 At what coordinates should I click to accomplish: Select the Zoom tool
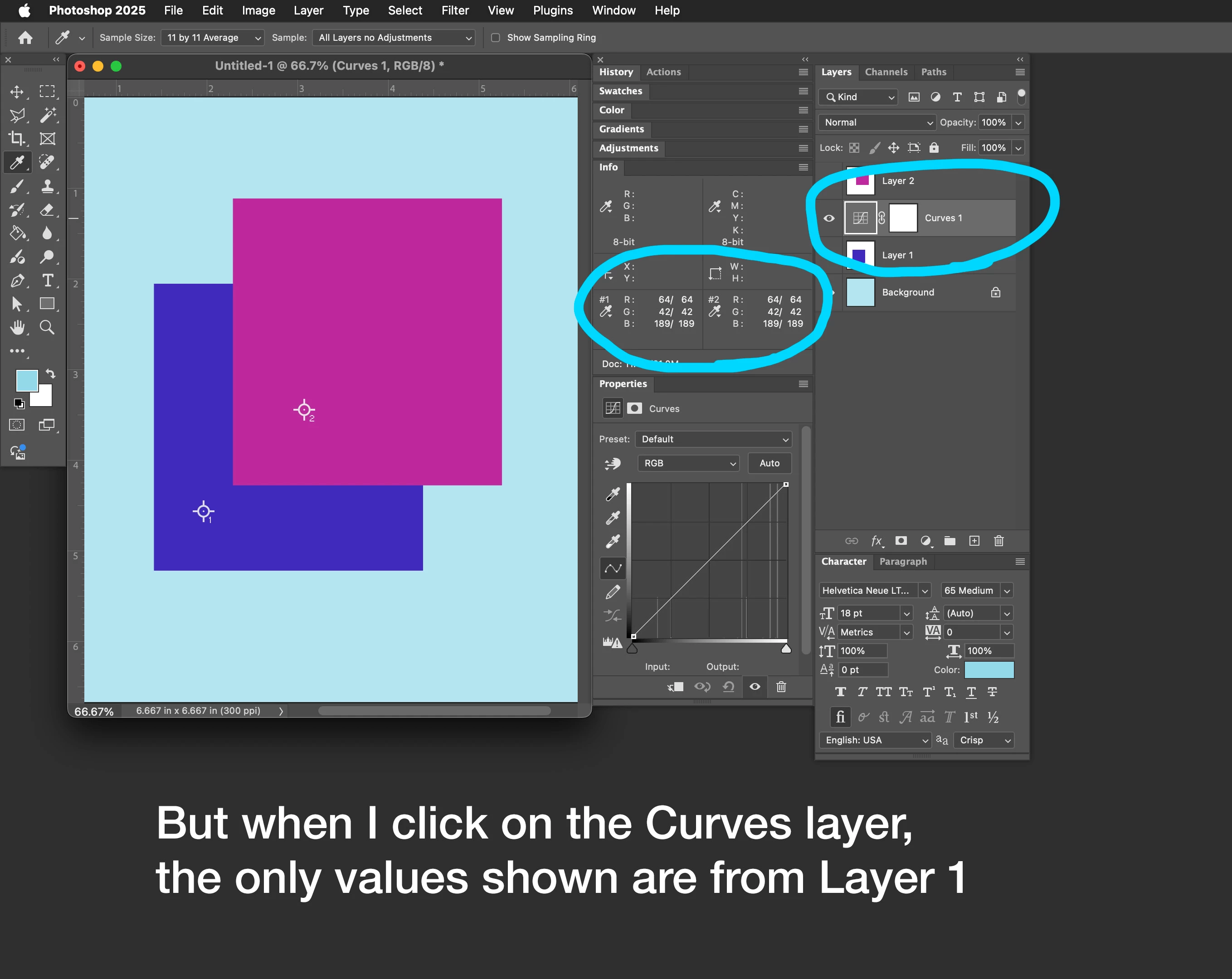[48, 327]
